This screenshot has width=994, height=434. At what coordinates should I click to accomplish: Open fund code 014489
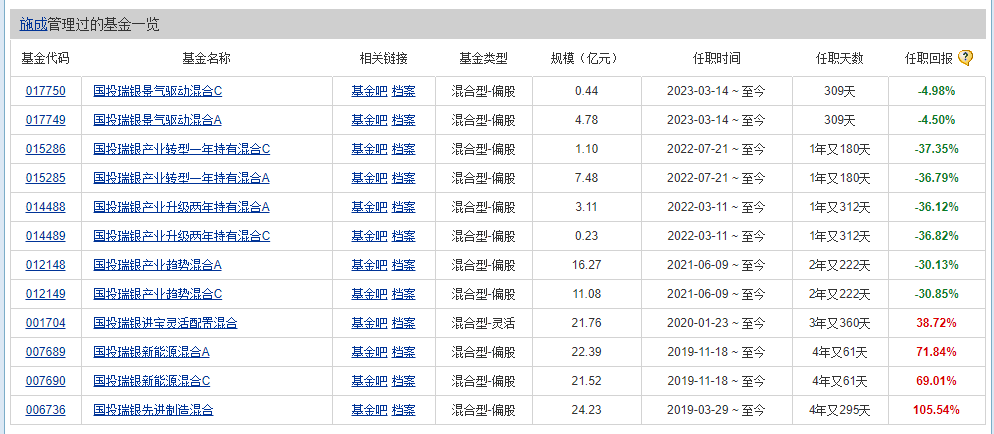[46, 236]
